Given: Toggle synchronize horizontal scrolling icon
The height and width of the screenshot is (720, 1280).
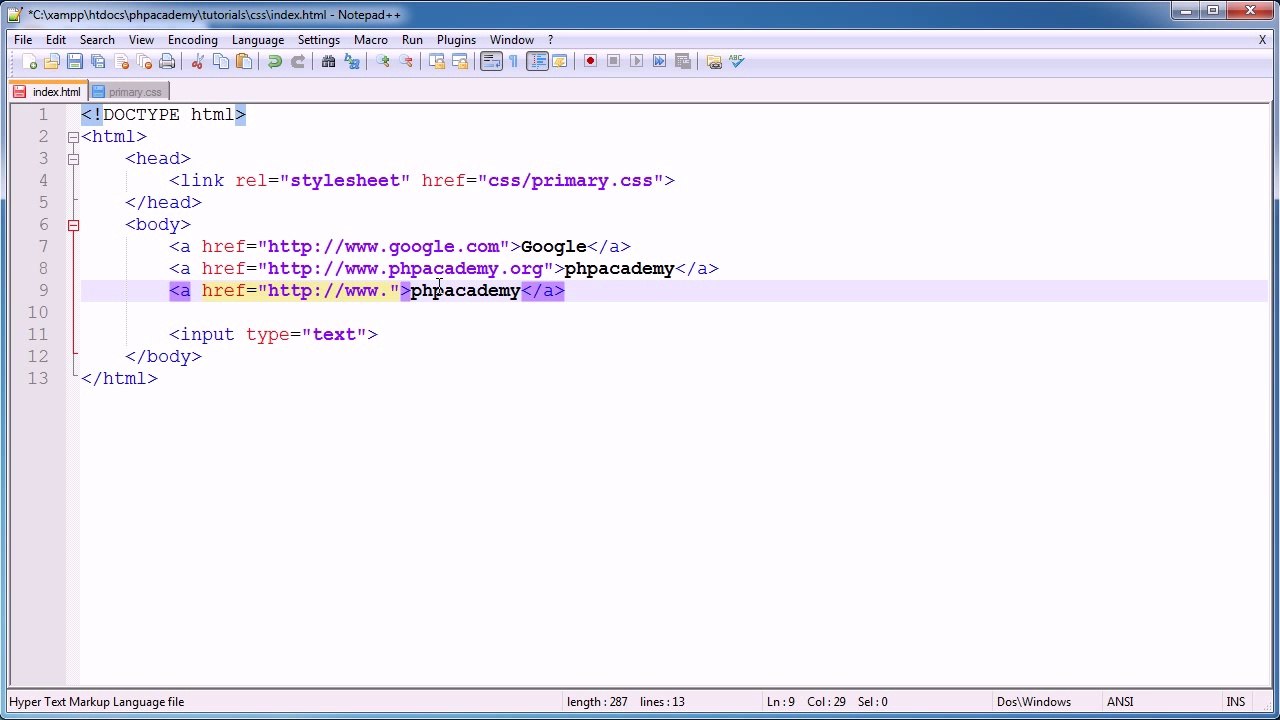Looking at the screenshot, I should [x=460, y=62].
